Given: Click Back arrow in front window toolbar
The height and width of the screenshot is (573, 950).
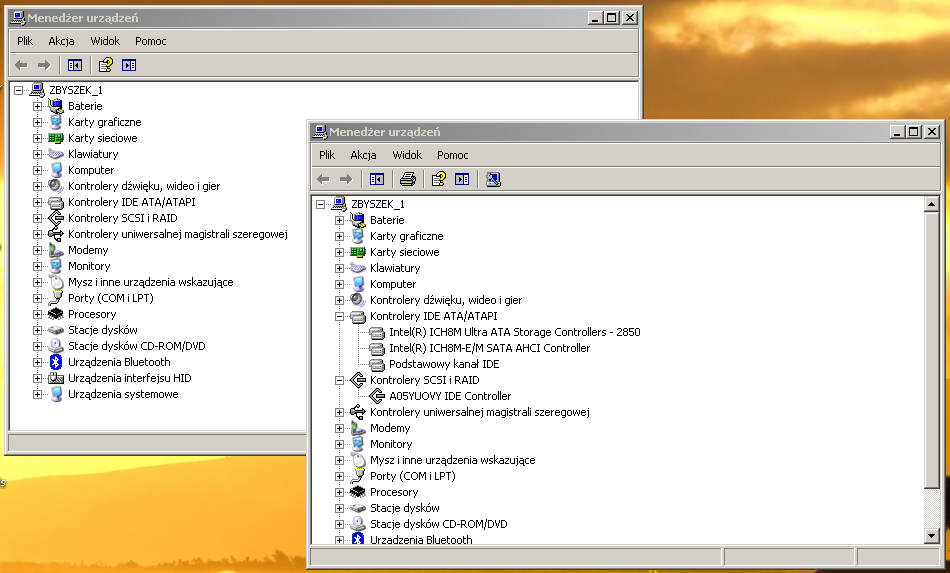Looking at the screenshot, I should pos(324,179).
